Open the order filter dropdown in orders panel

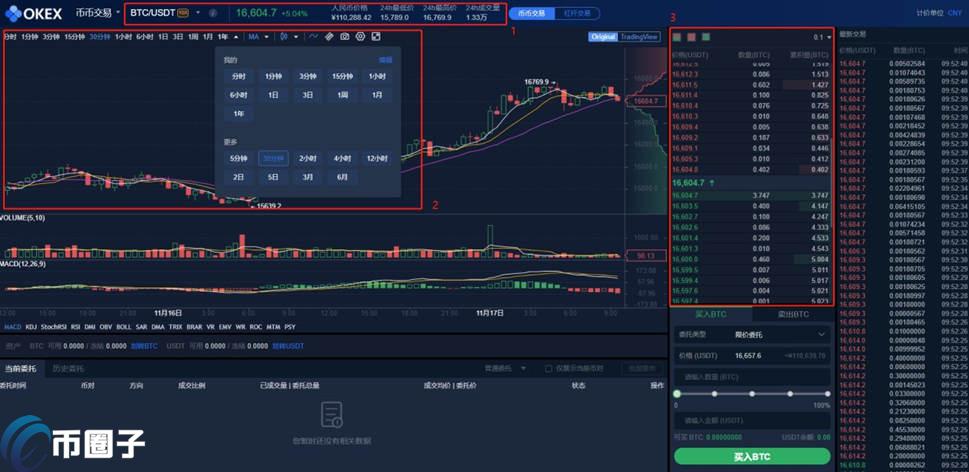point(505,369)
